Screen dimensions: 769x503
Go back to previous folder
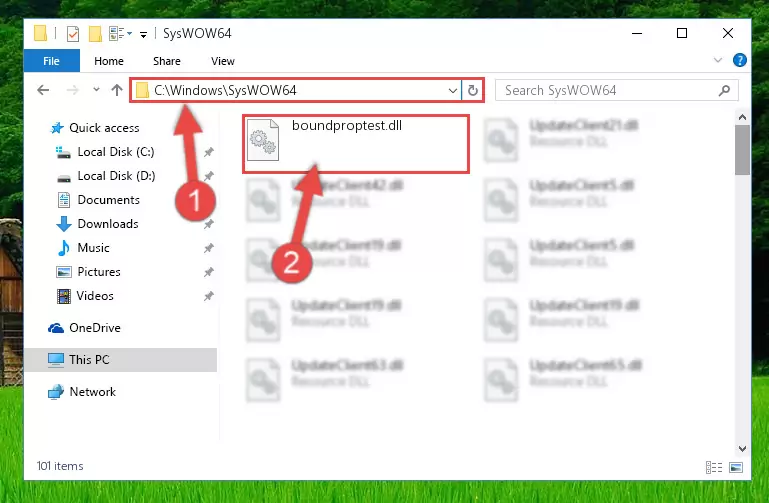(x=43, y=90)
